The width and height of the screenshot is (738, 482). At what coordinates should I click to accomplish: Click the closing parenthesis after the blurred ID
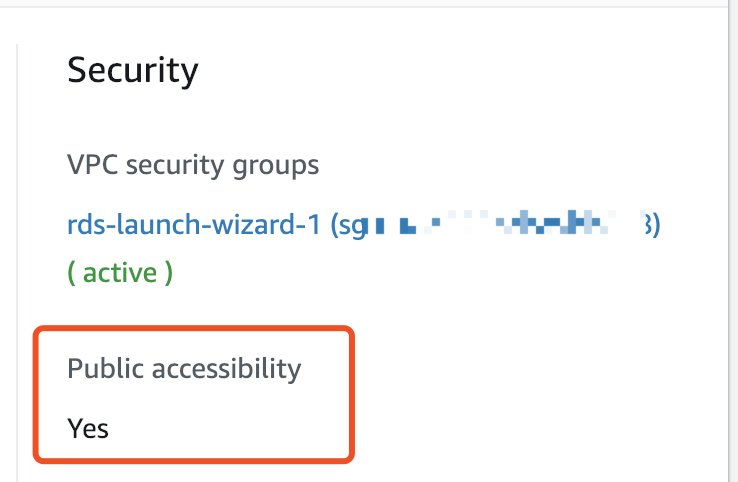coord(656,226)
